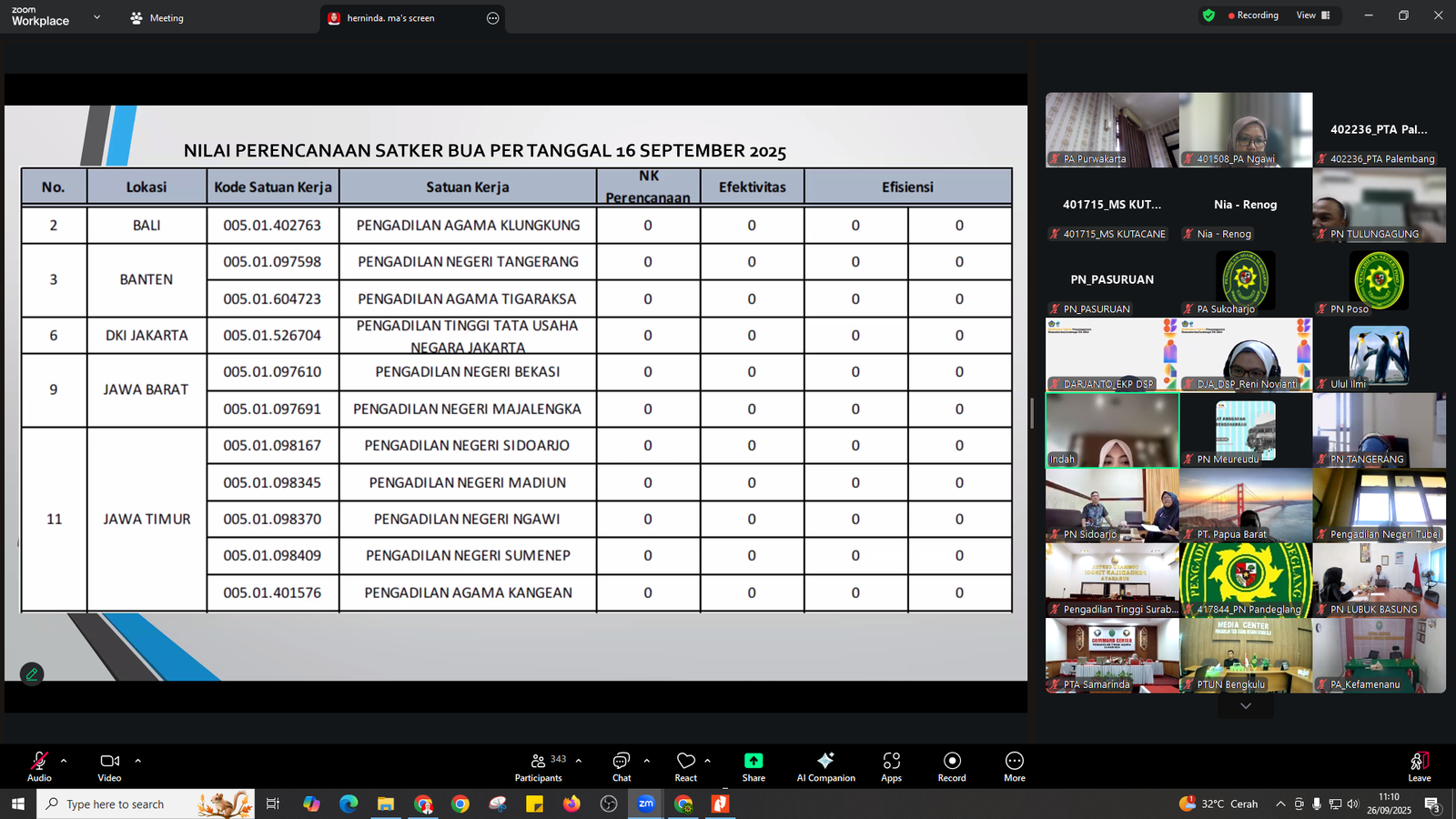The image size is (1456, 819).
Task: Open the Participants list
Action: click(539, 765)
